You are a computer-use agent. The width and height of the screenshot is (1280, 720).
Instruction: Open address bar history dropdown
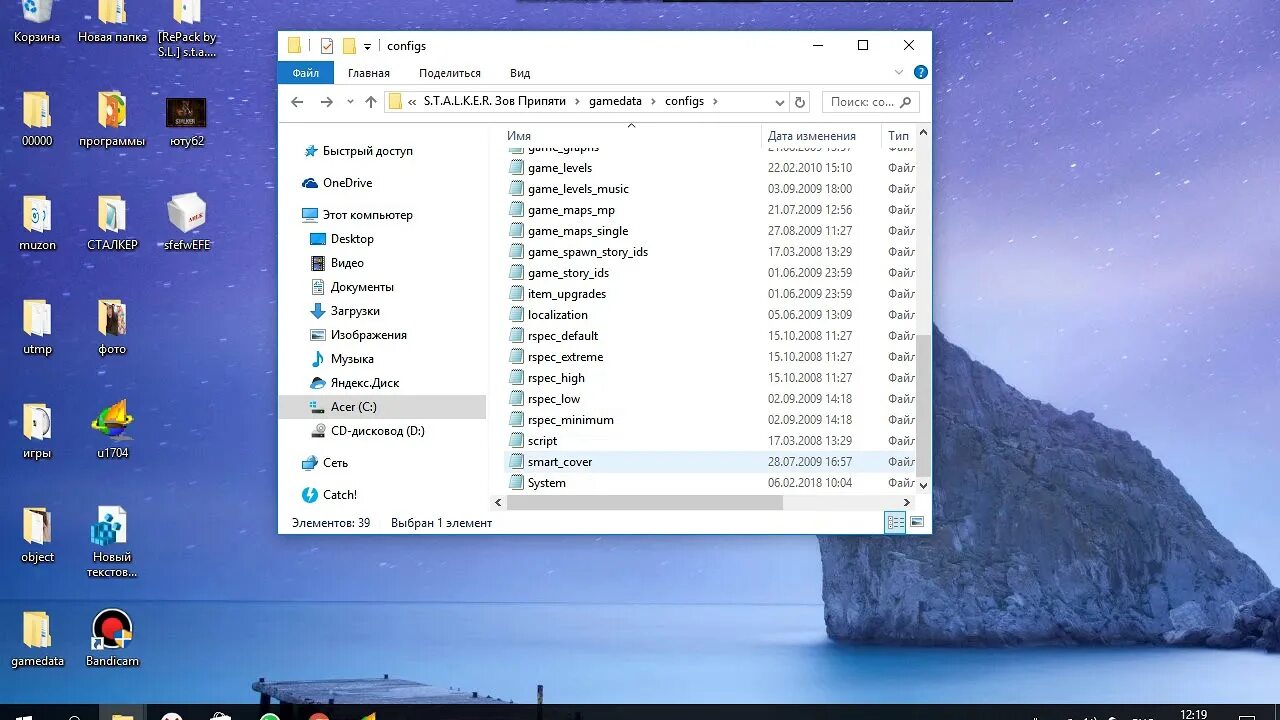(x=779, y=102)
